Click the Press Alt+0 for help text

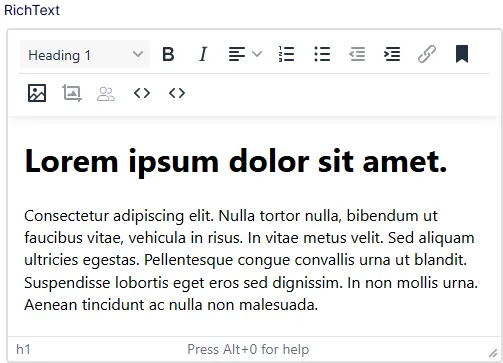248,349
